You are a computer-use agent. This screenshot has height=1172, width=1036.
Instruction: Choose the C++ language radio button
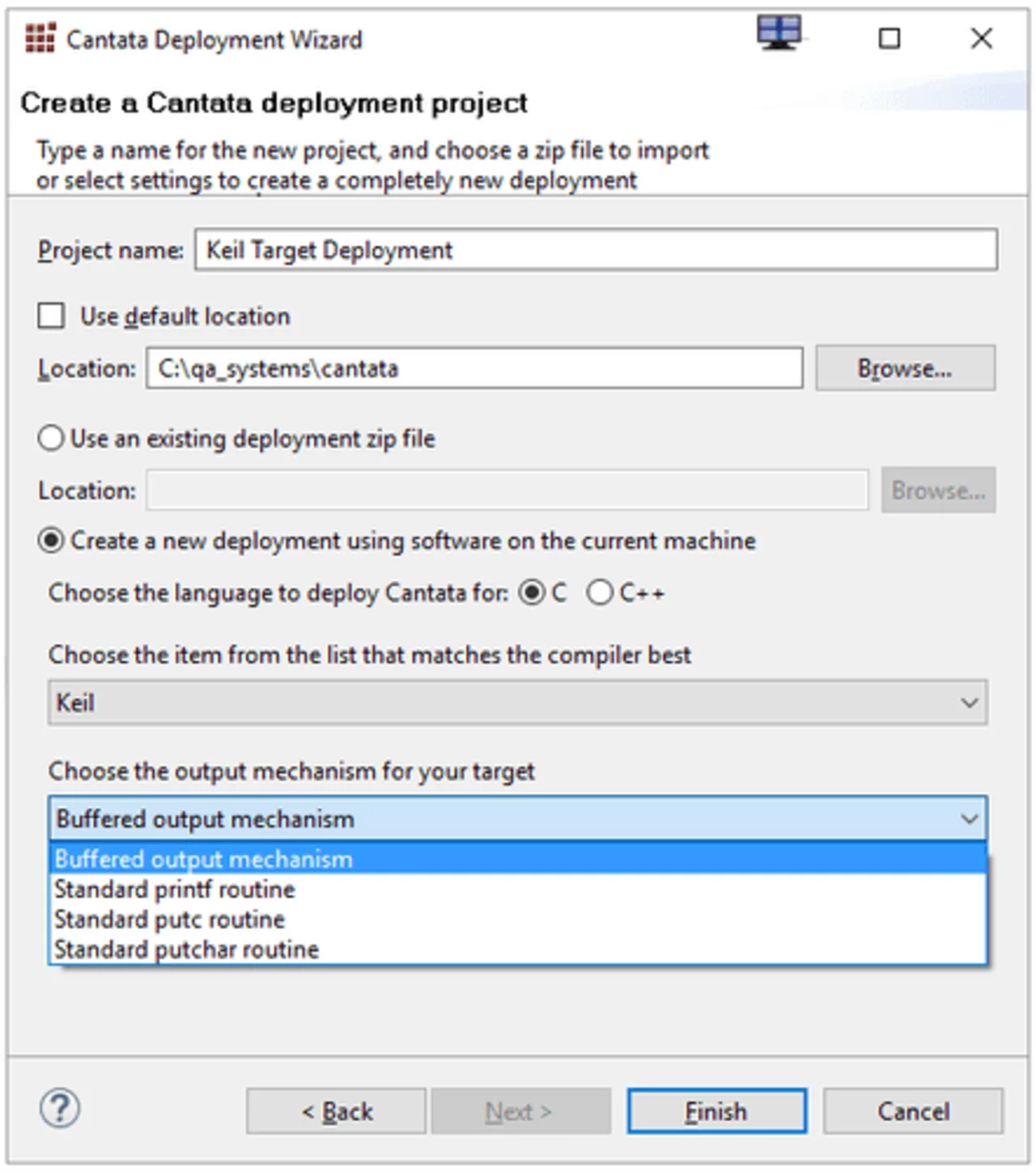(600, 592)
